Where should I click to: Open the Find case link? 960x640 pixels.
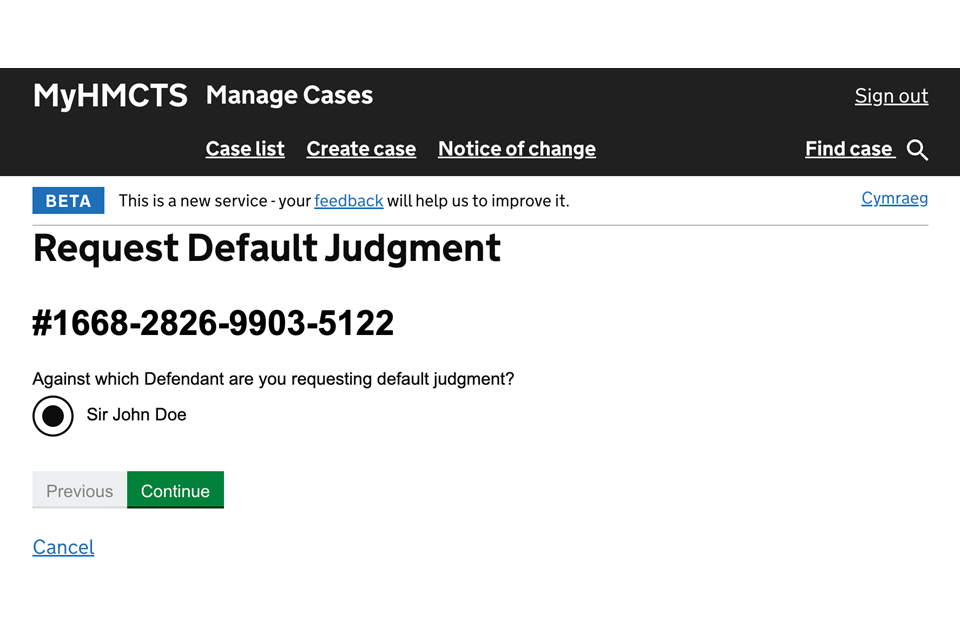click(x=849, y=149)
